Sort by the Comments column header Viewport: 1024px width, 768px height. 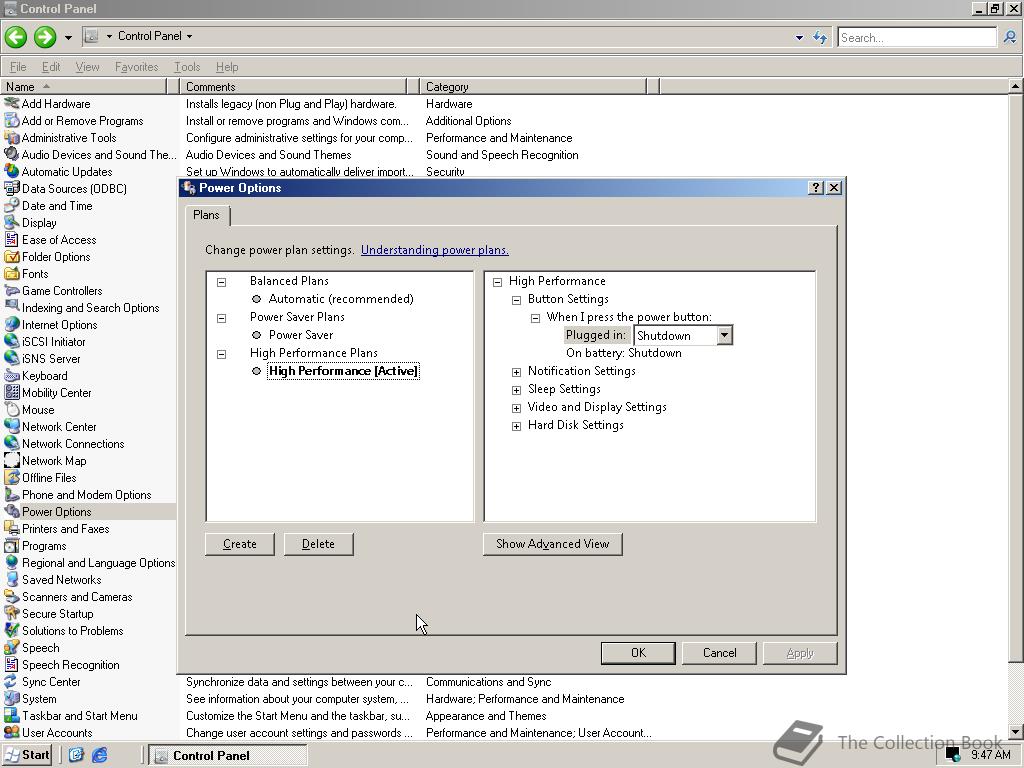point(293,86)
